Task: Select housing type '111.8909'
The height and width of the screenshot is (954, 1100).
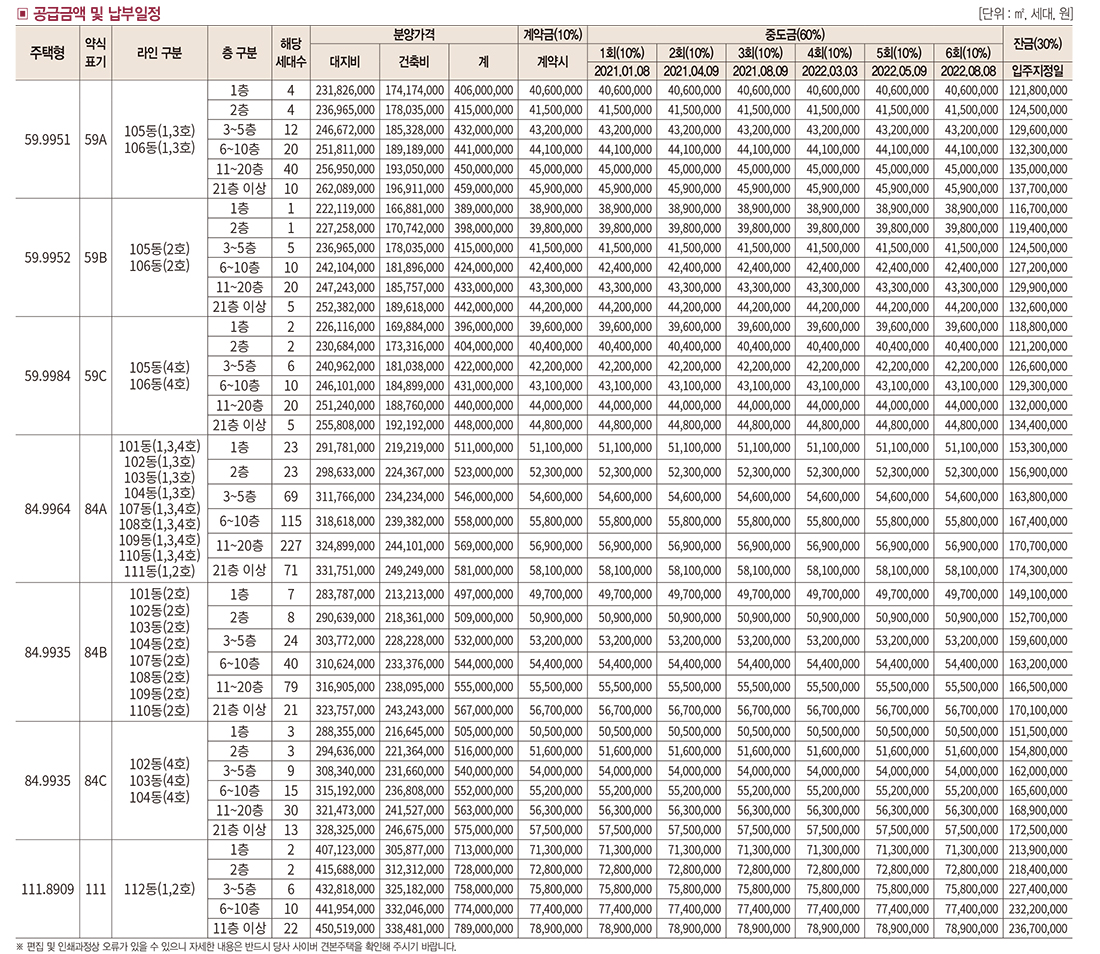Action: (x=48, y=889)
